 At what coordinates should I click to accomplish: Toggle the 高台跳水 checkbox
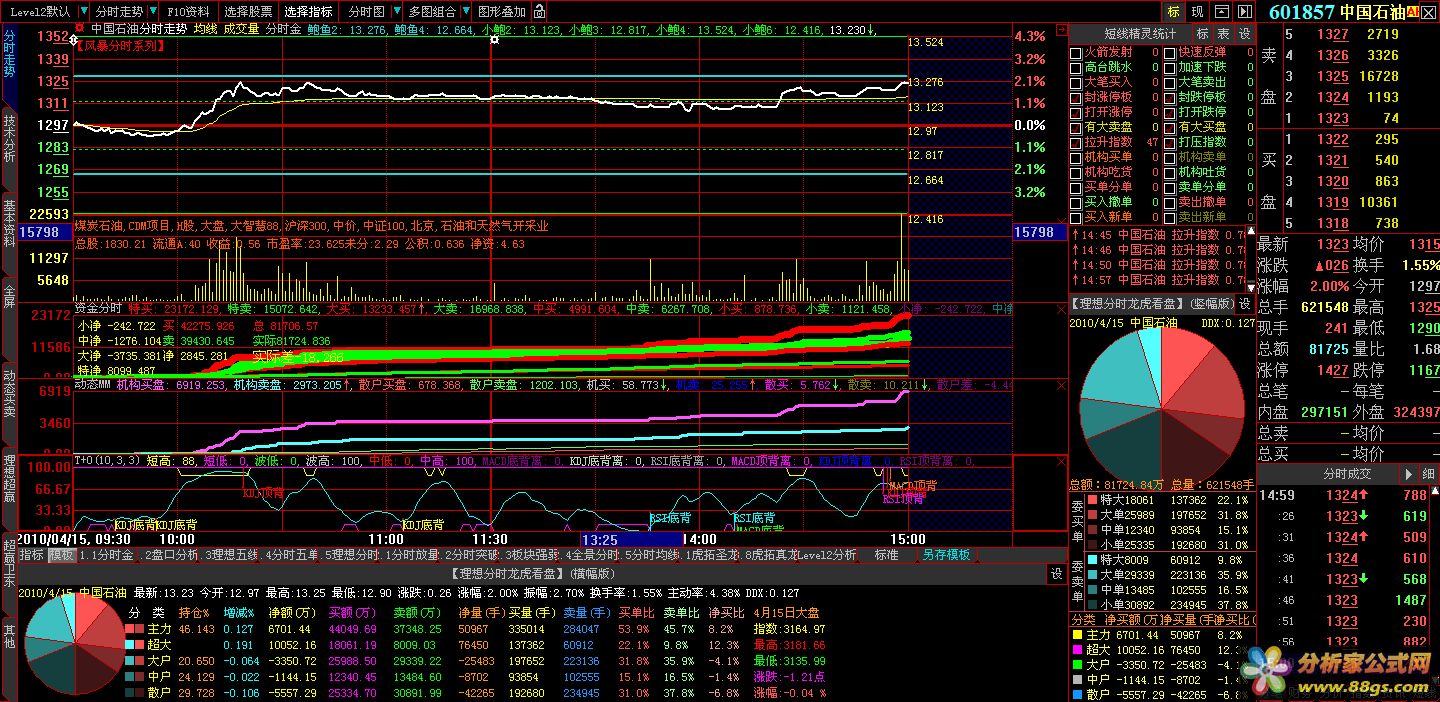(1075, 67)
